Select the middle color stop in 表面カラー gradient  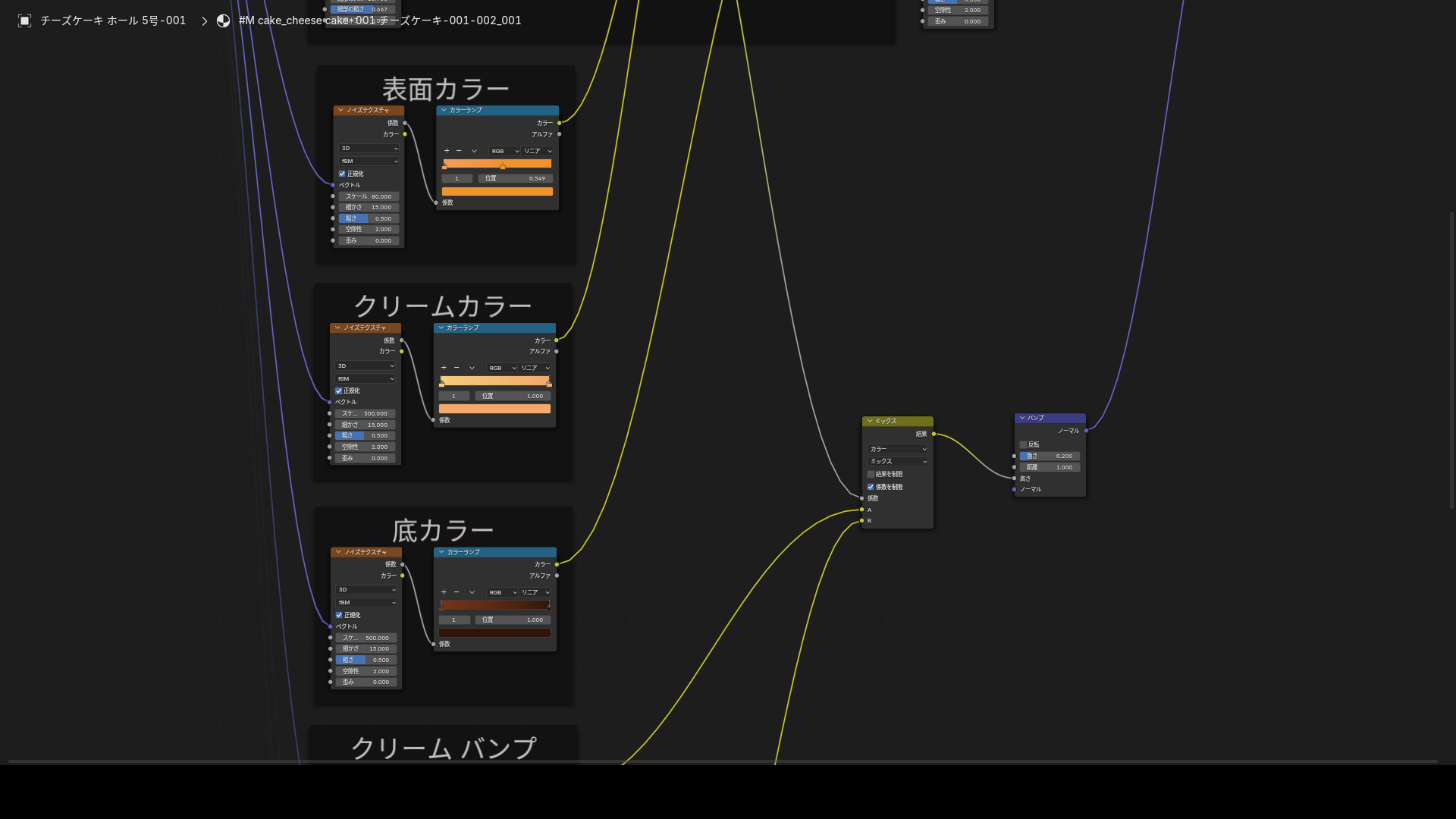[502, 165]
